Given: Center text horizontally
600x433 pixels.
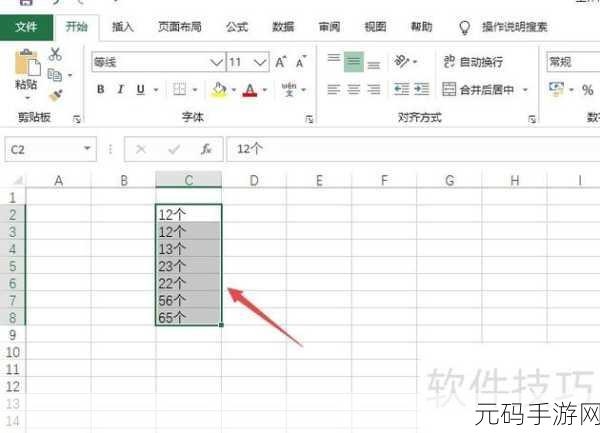Looking at the screenshot, I should (x=354, y=90).
